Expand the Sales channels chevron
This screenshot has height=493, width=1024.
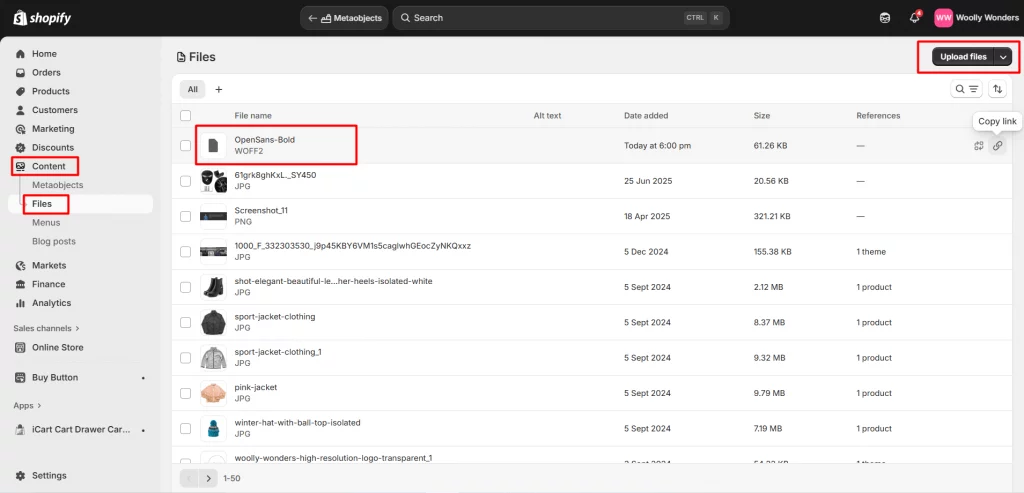point(78,328)
